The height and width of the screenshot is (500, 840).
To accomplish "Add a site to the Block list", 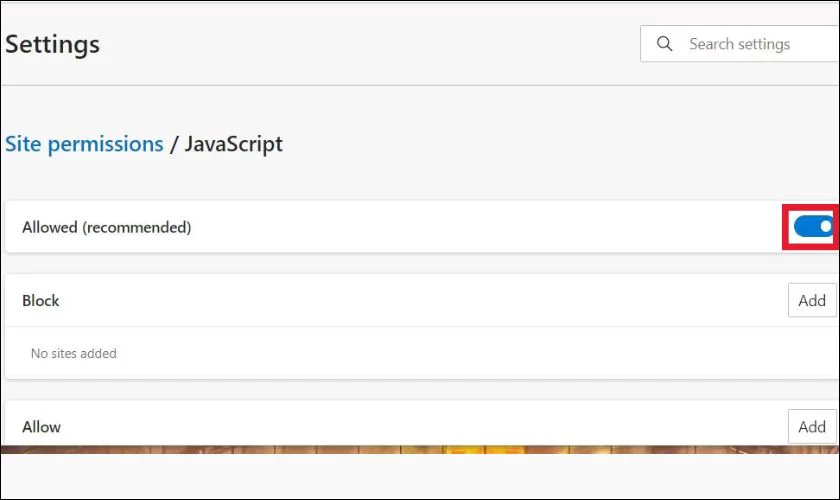I will pos(812,300).
